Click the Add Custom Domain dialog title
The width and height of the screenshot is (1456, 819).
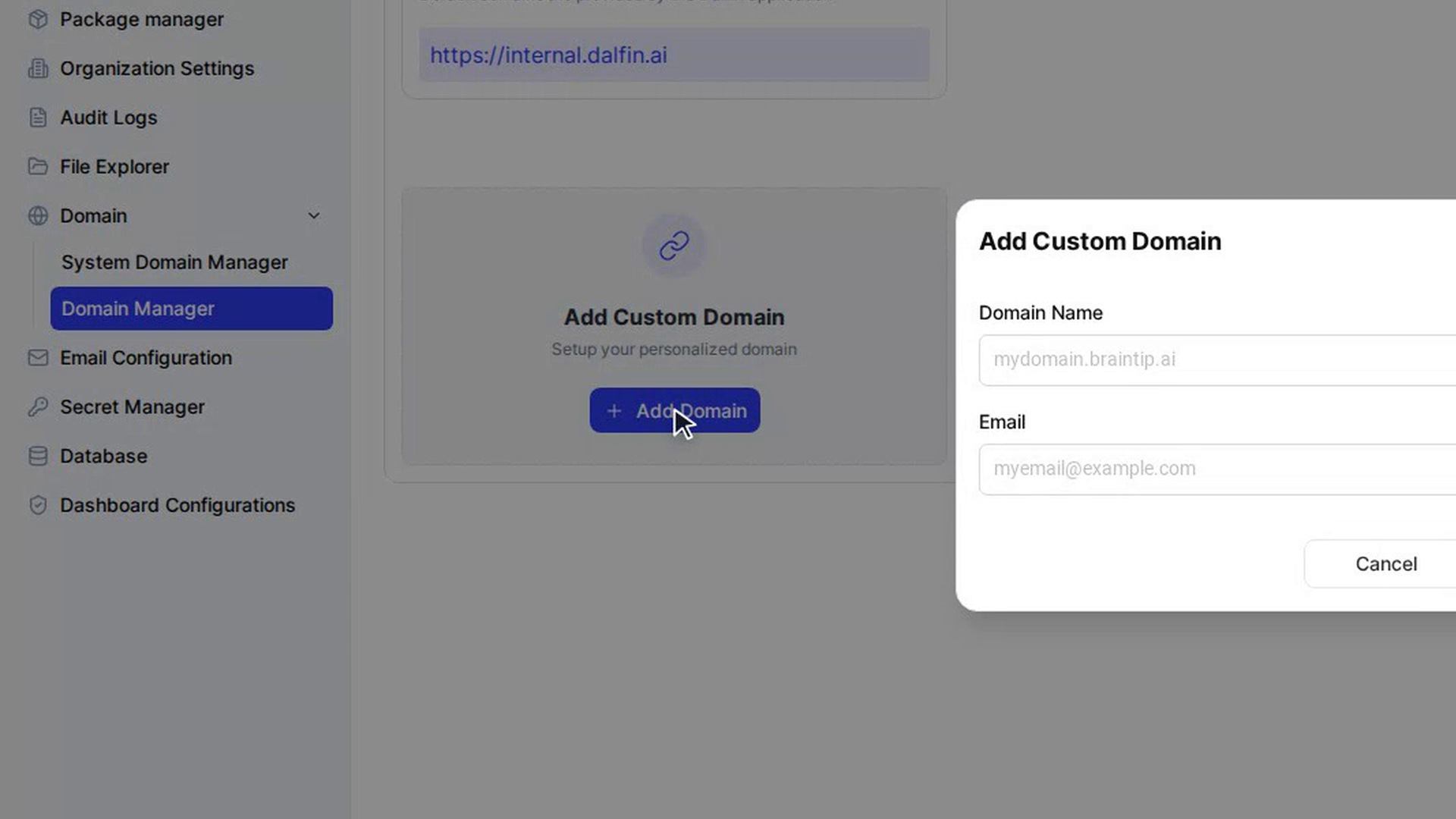tap(1100, 241)
